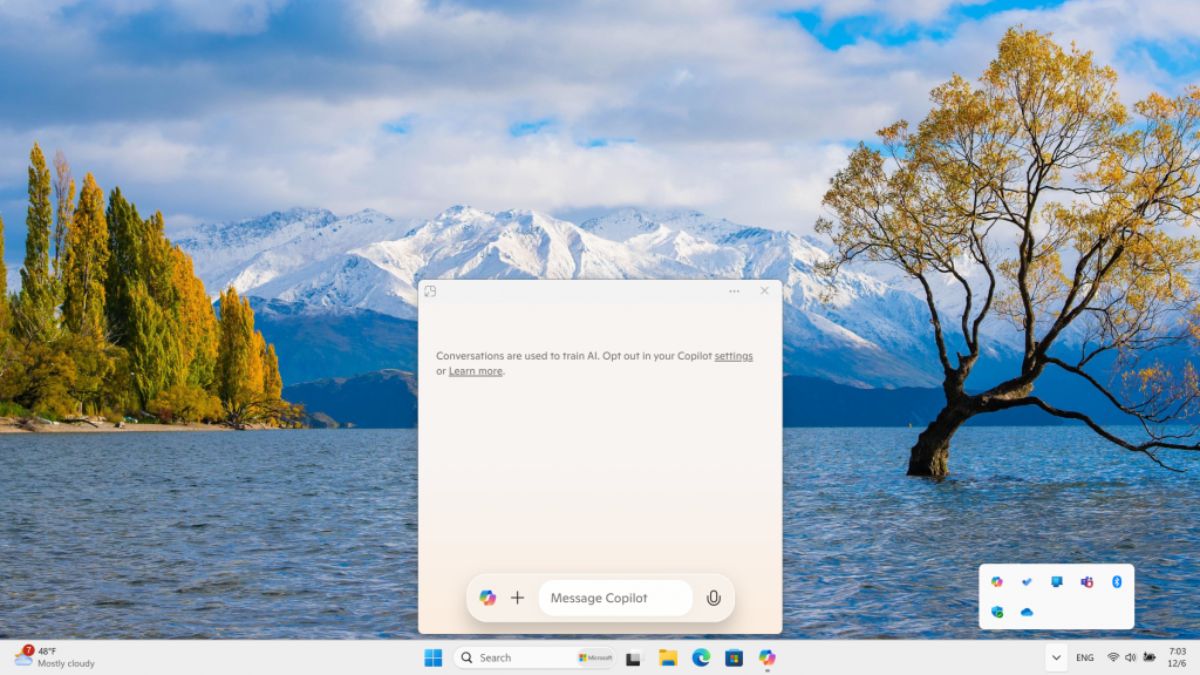Image resolution: width=1200 pixels, height=675 pixels.
Task: Open Copilot options with the ellipsis menu
Action: pos(733,290)
